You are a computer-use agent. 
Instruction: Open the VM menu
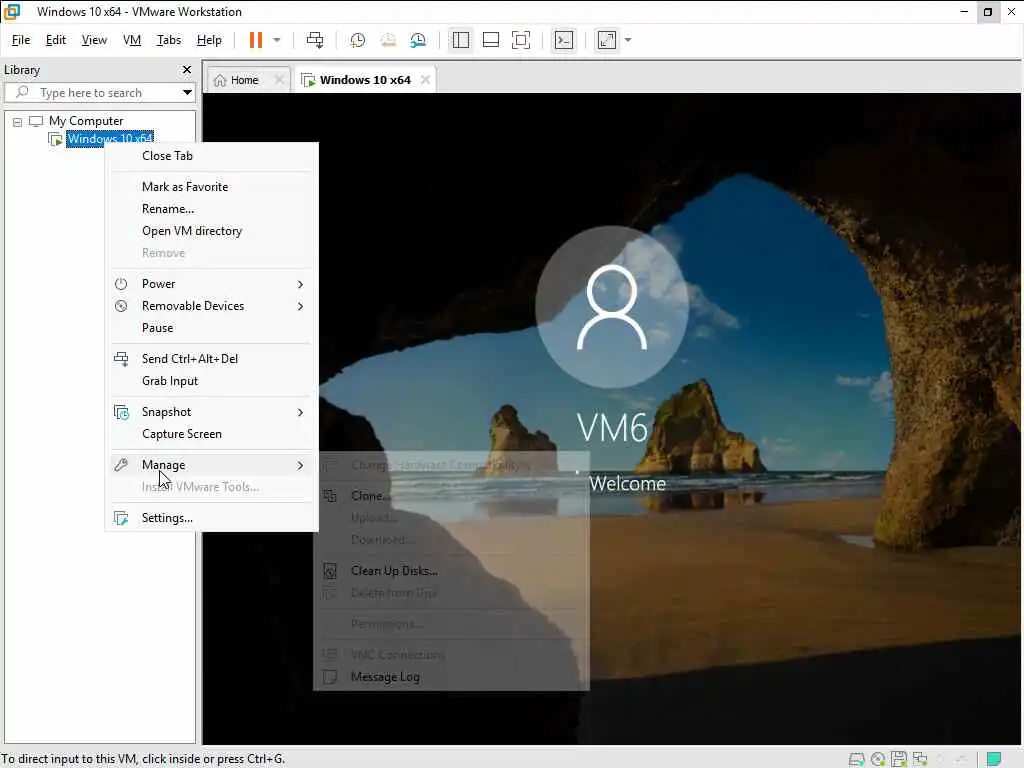(x=132, y=40)
